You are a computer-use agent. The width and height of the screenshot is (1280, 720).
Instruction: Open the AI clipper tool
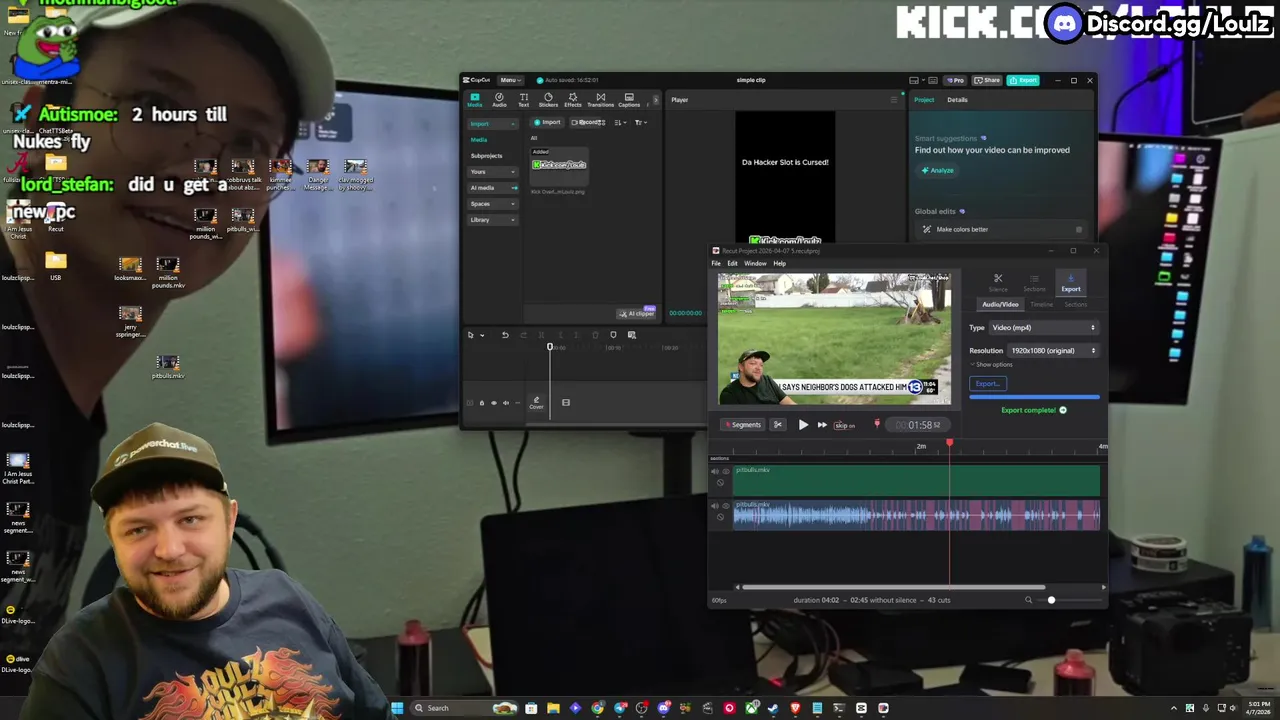[636, 313]
